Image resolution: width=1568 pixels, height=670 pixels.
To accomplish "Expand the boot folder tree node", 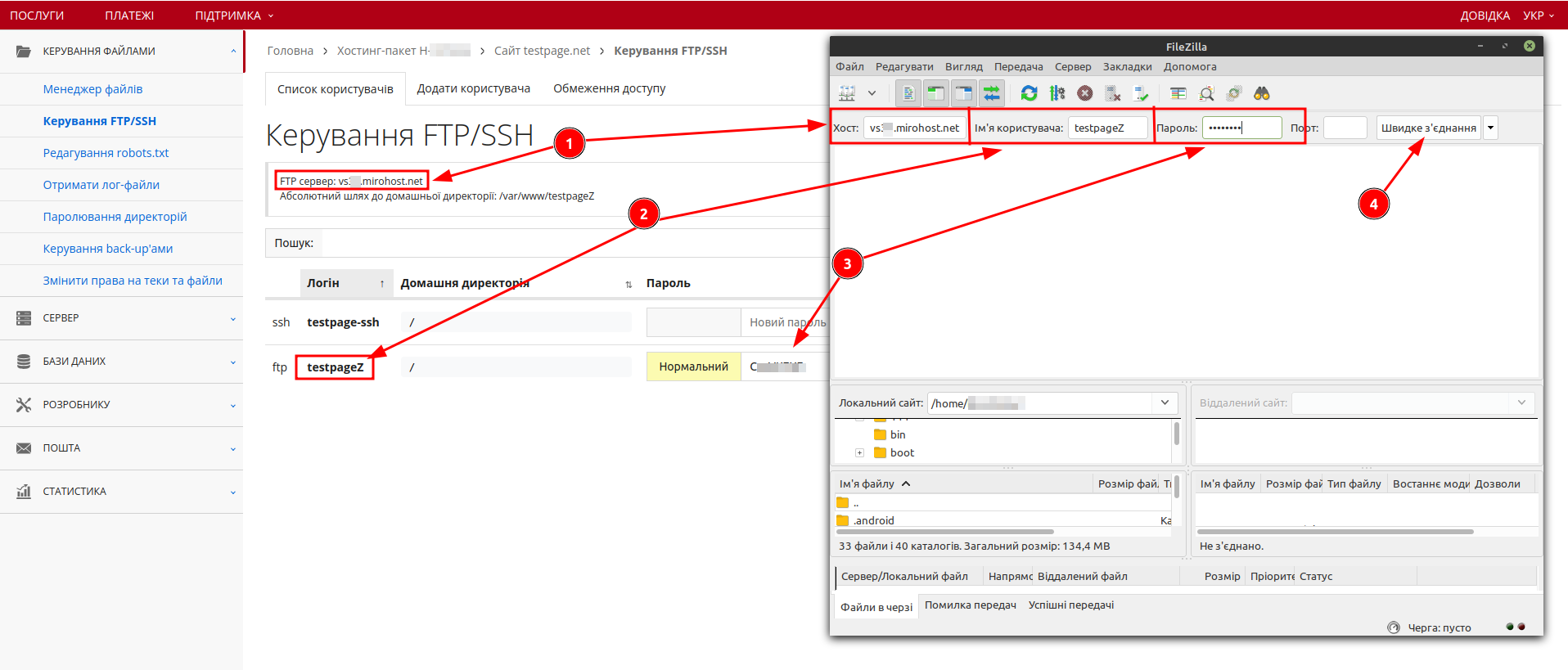I will point(859,452).
